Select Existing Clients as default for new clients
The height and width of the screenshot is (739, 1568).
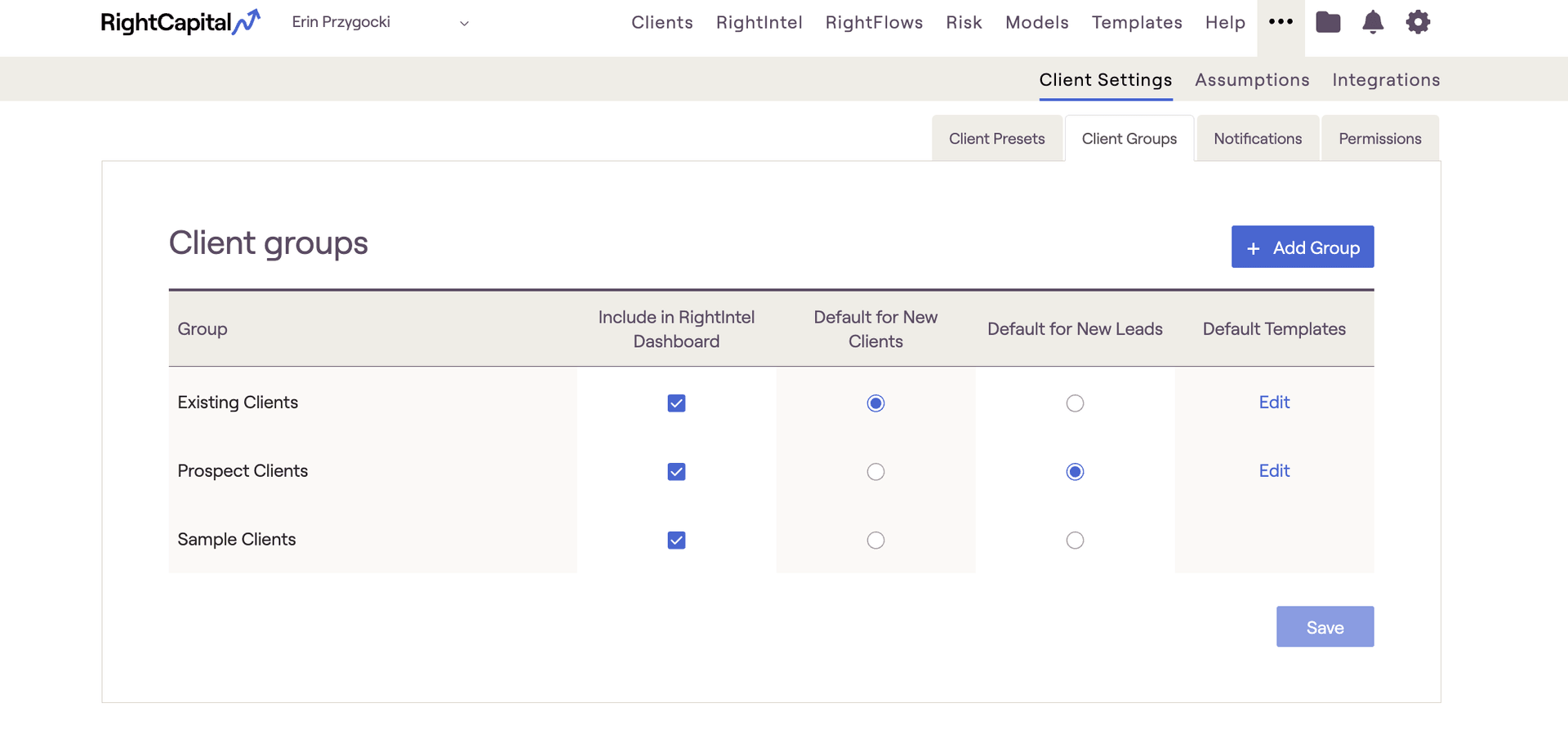click(875, 403)
